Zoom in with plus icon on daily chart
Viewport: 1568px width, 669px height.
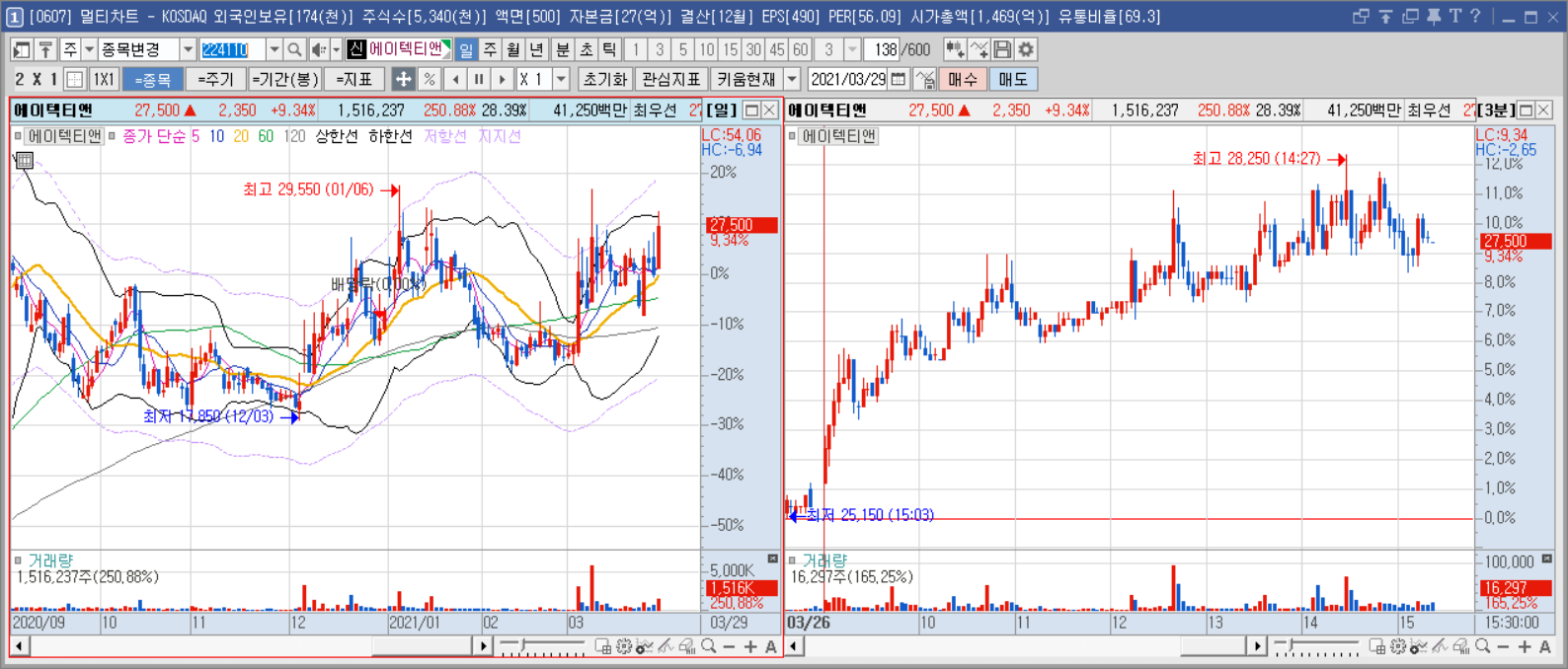pos(750,647)
